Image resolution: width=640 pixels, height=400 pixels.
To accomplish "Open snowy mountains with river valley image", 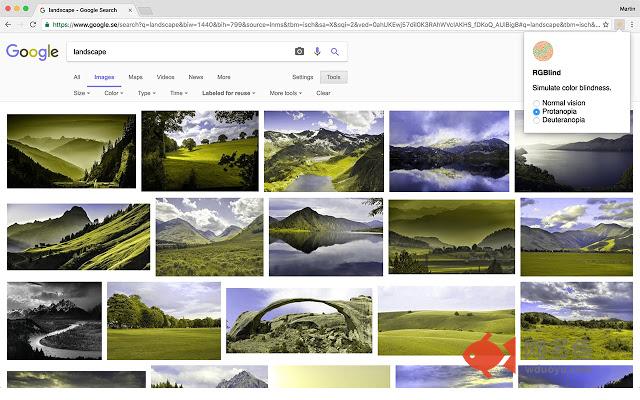I will [x=324, y=151].
